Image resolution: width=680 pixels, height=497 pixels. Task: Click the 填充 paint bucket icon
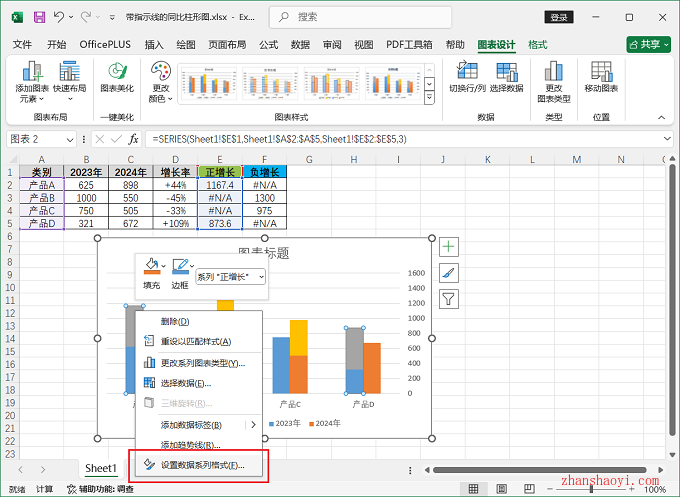tap(151, 267)
